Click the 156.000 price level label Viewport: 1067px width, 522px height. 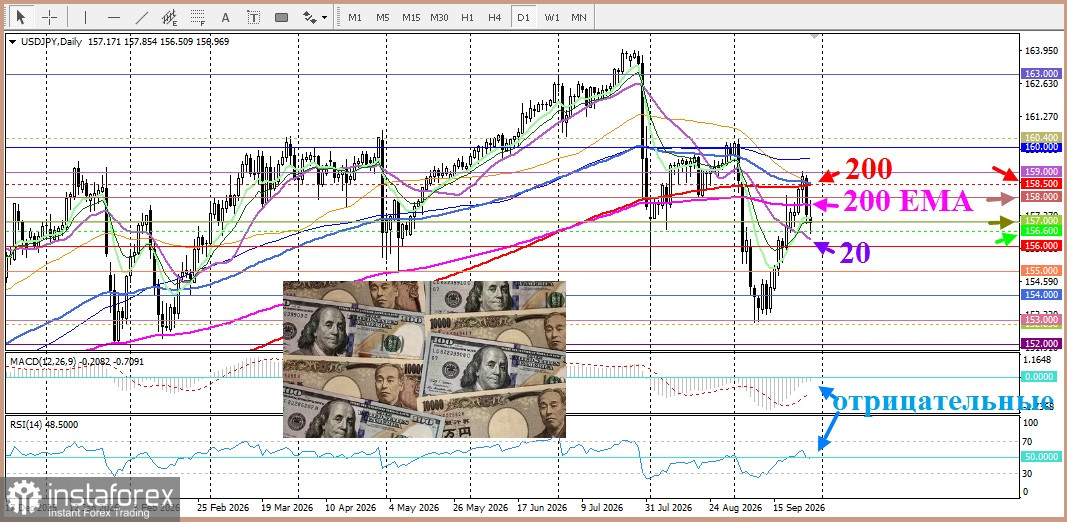(1040, 246)
